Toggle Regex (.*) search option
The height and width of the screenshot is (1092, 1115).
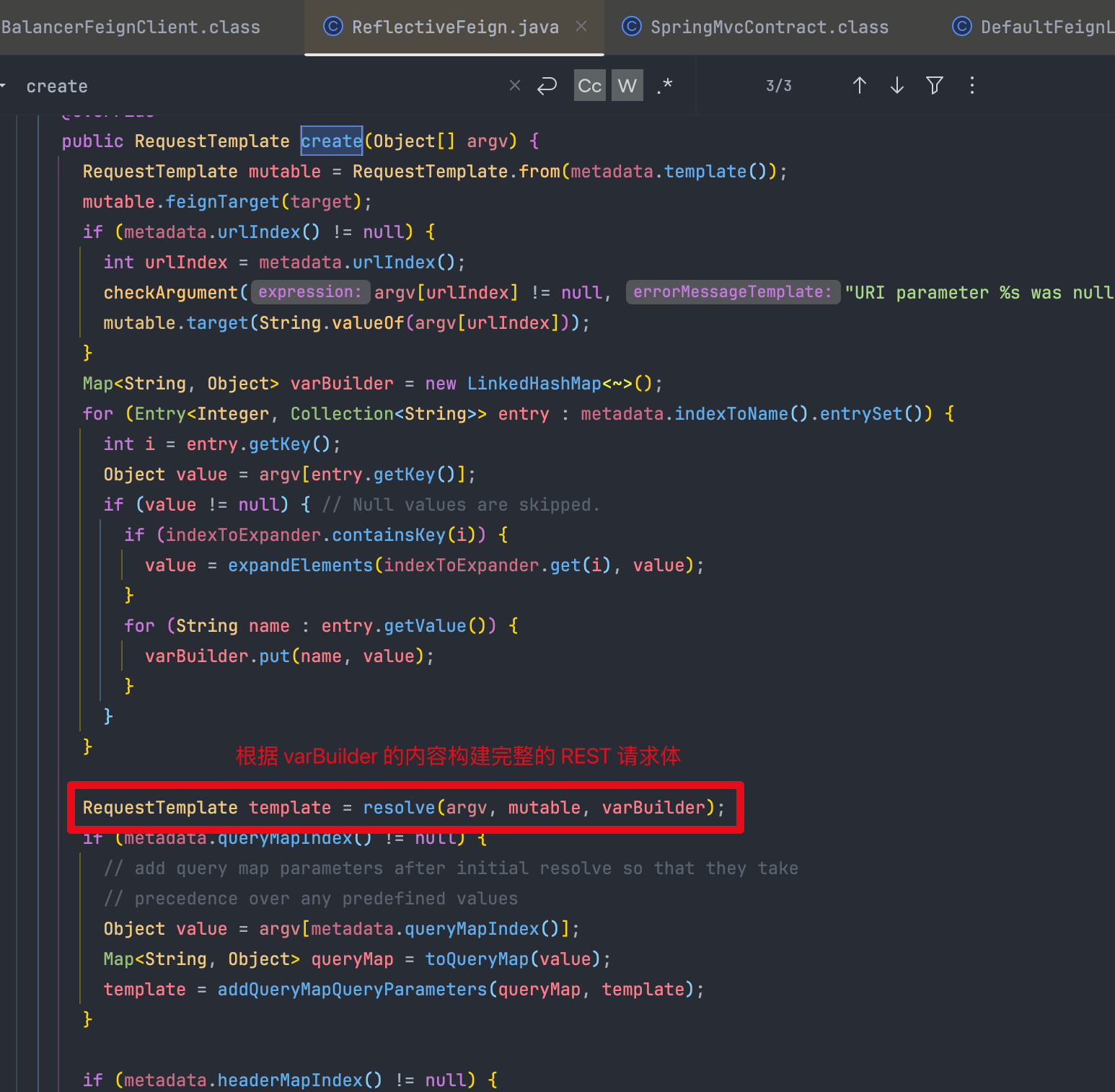[665, 86]
